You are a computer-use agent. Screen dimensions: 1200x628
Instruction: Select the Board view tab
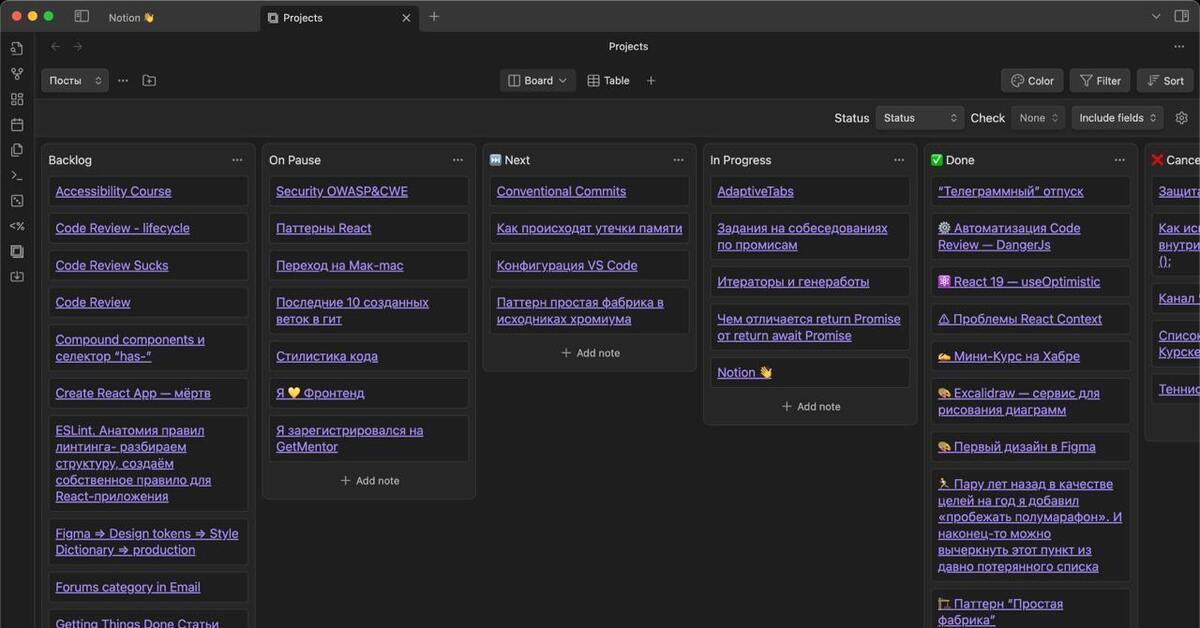click(538, 81)
